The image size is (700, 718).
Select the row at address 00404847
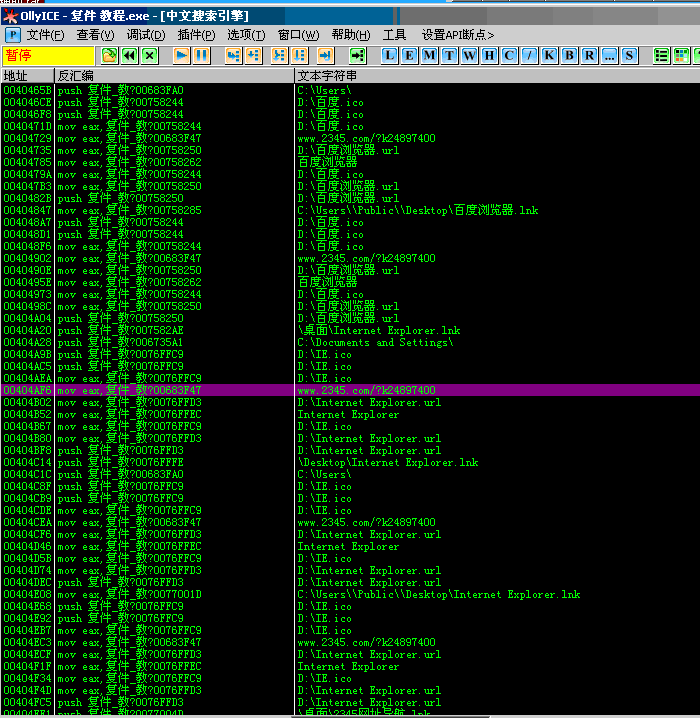pos(350,210)
